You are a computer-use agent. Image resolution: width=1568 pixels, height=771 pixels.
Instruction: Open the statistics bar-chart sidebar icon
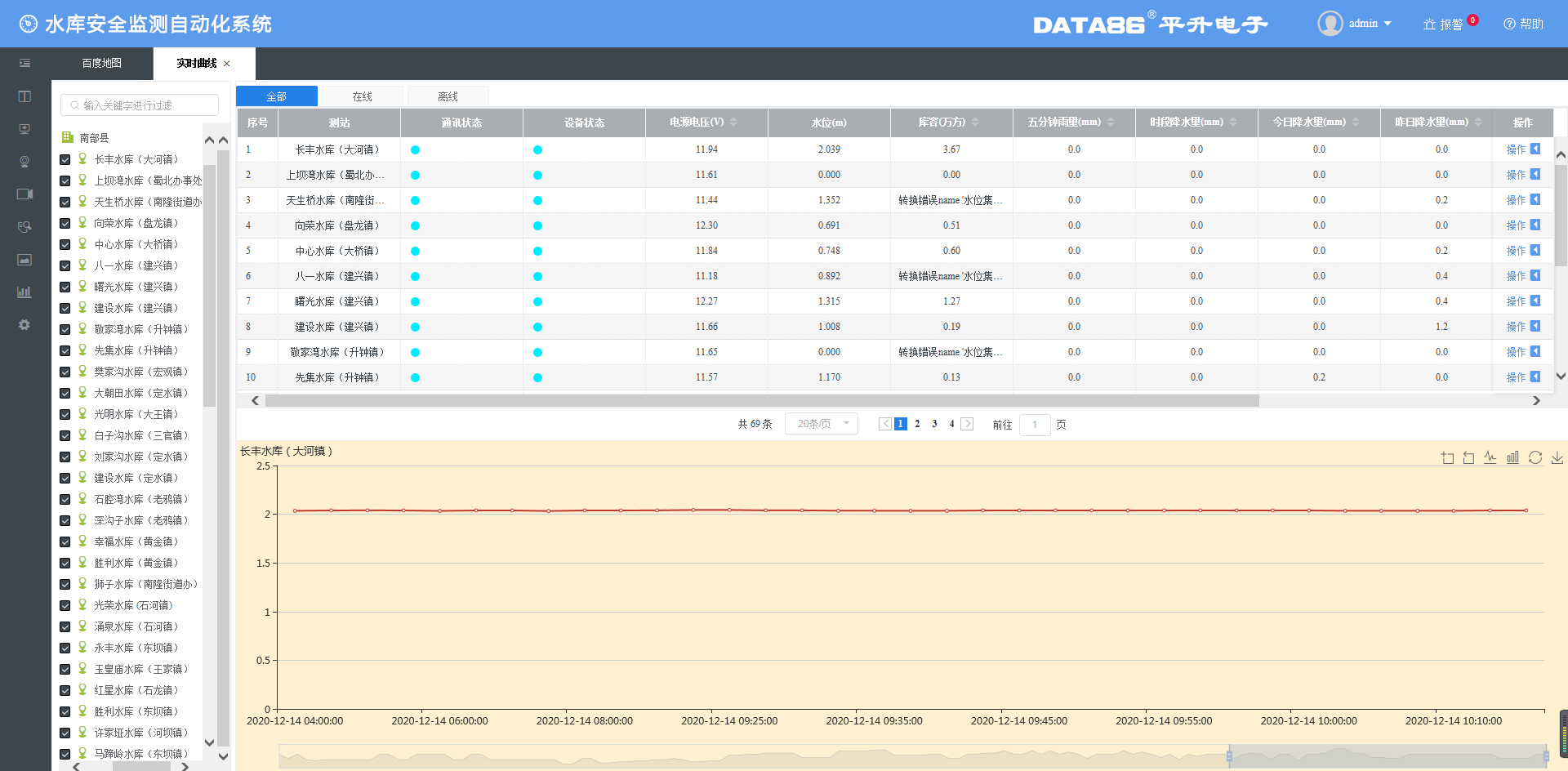click(x=24, y=292)
